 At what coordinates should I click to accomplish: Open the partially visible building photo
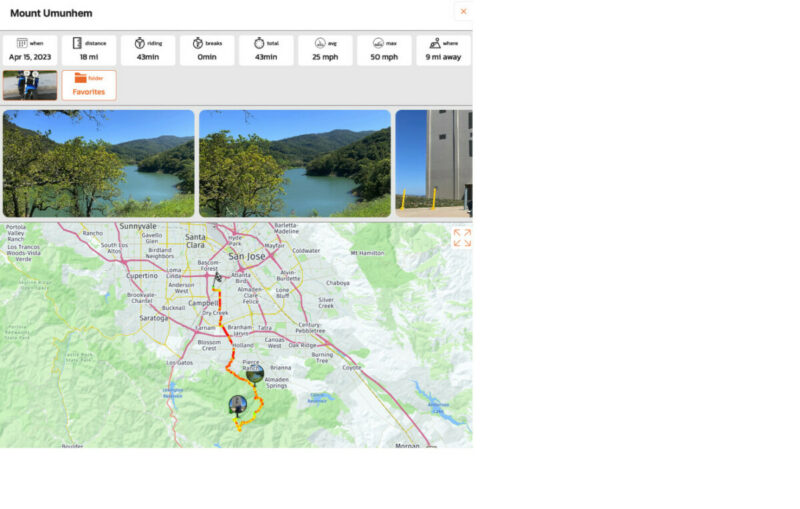(434, 163)
